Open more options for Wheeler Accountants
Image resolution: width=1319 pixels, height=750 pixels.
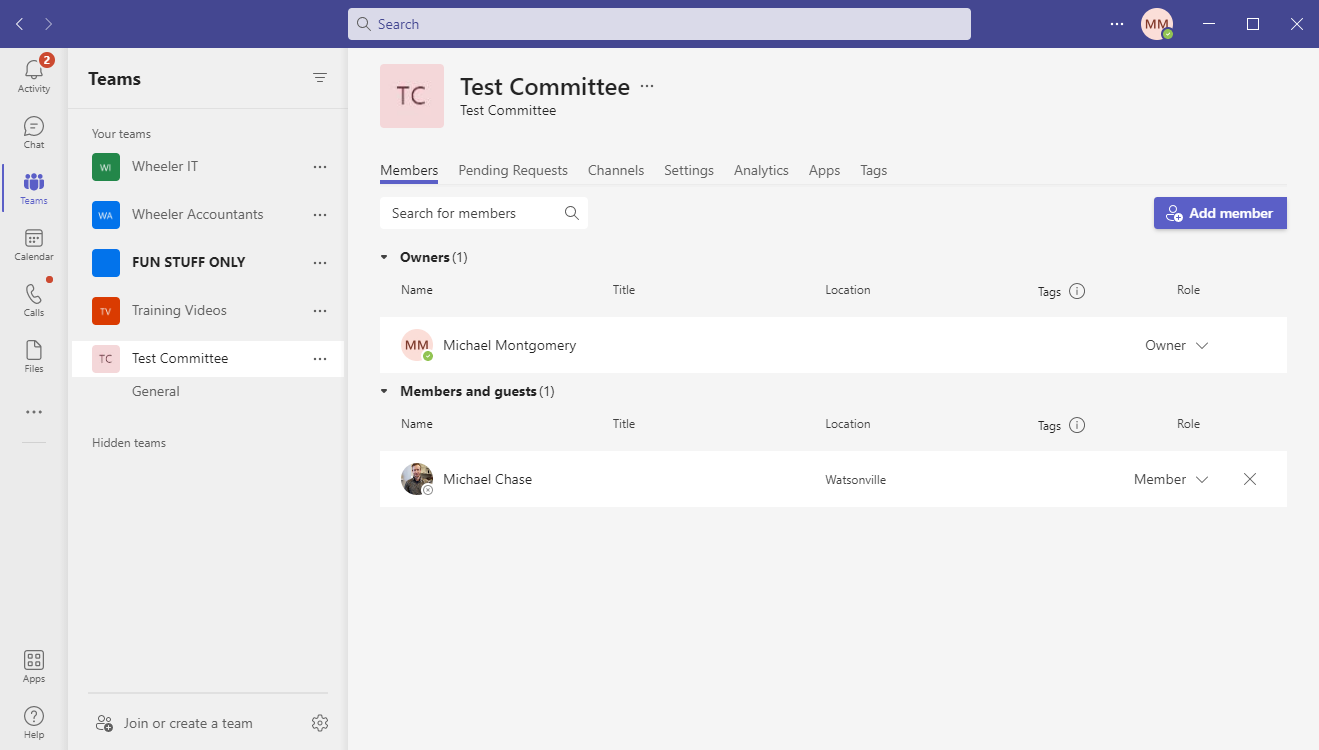(320, 215)
